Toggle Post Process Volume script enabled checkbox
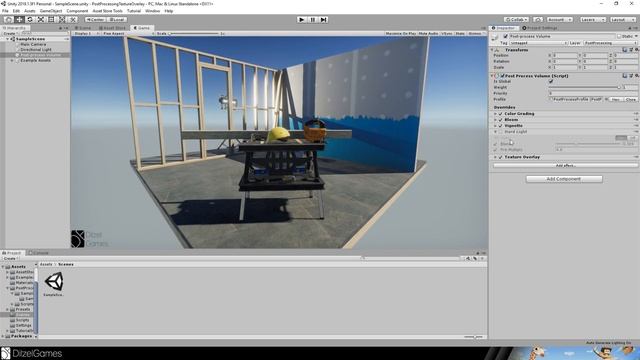The height and width of the screenshot is (360, 640). pyautogui.click(x=502, y=76)
